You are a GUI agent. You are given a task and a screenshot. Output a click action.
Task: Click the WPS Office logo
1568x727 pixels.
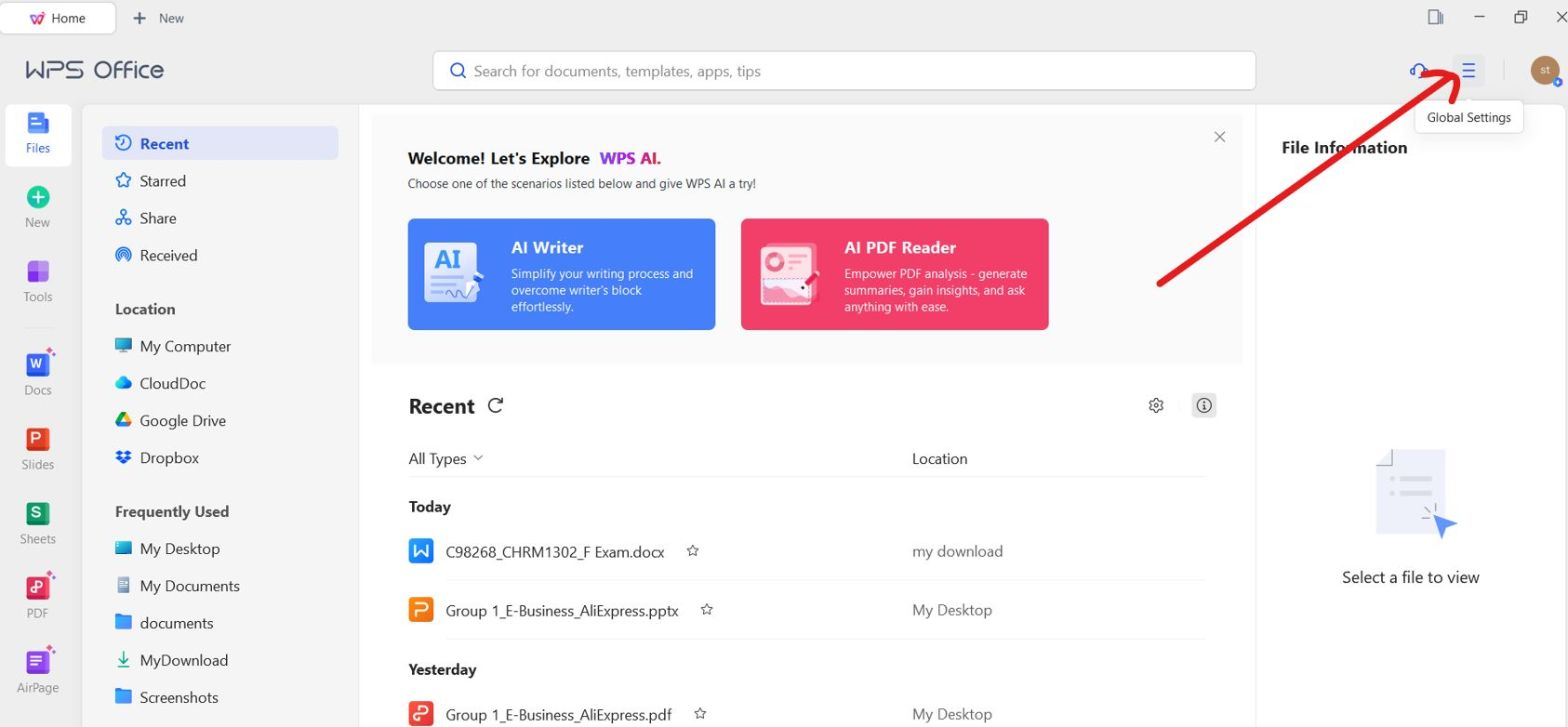pos(94,70)
